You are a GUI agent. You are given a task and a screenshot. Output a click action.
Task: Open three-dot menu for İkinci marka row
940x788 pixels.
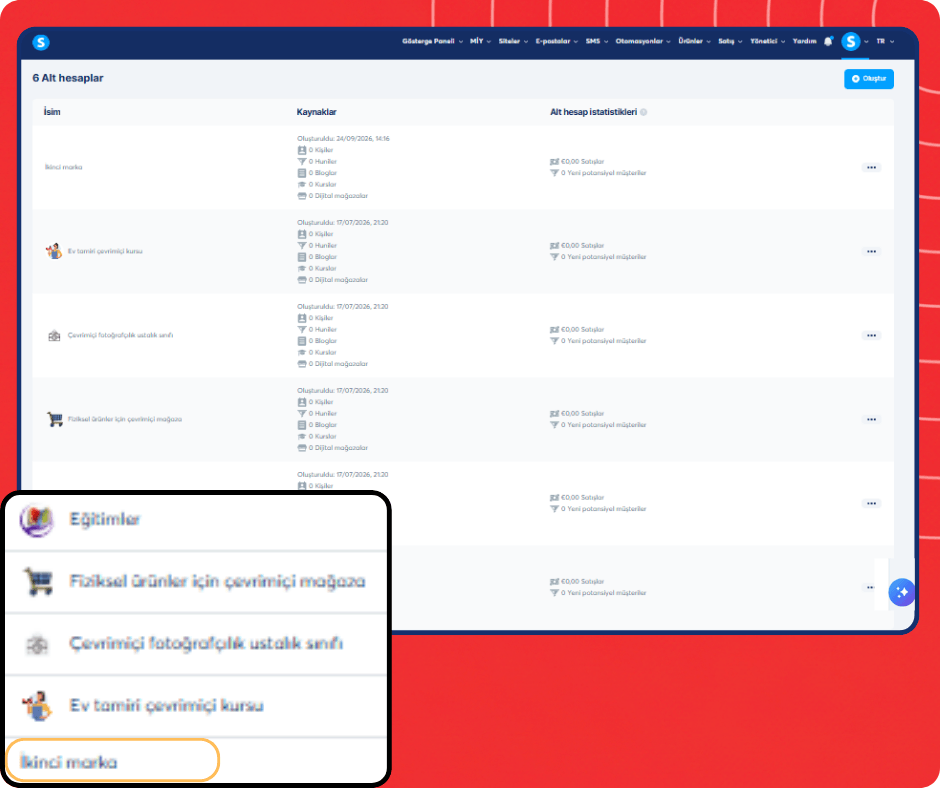872,167
